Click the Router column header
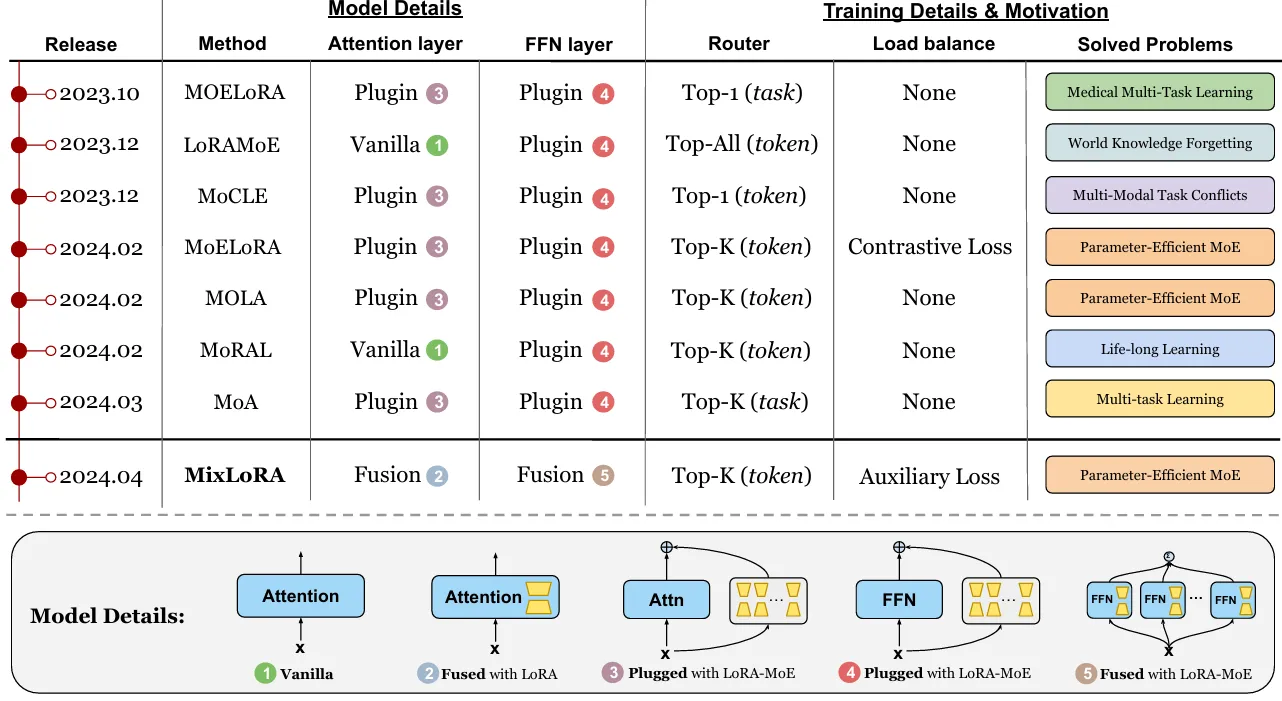 [x=738, y=44]
